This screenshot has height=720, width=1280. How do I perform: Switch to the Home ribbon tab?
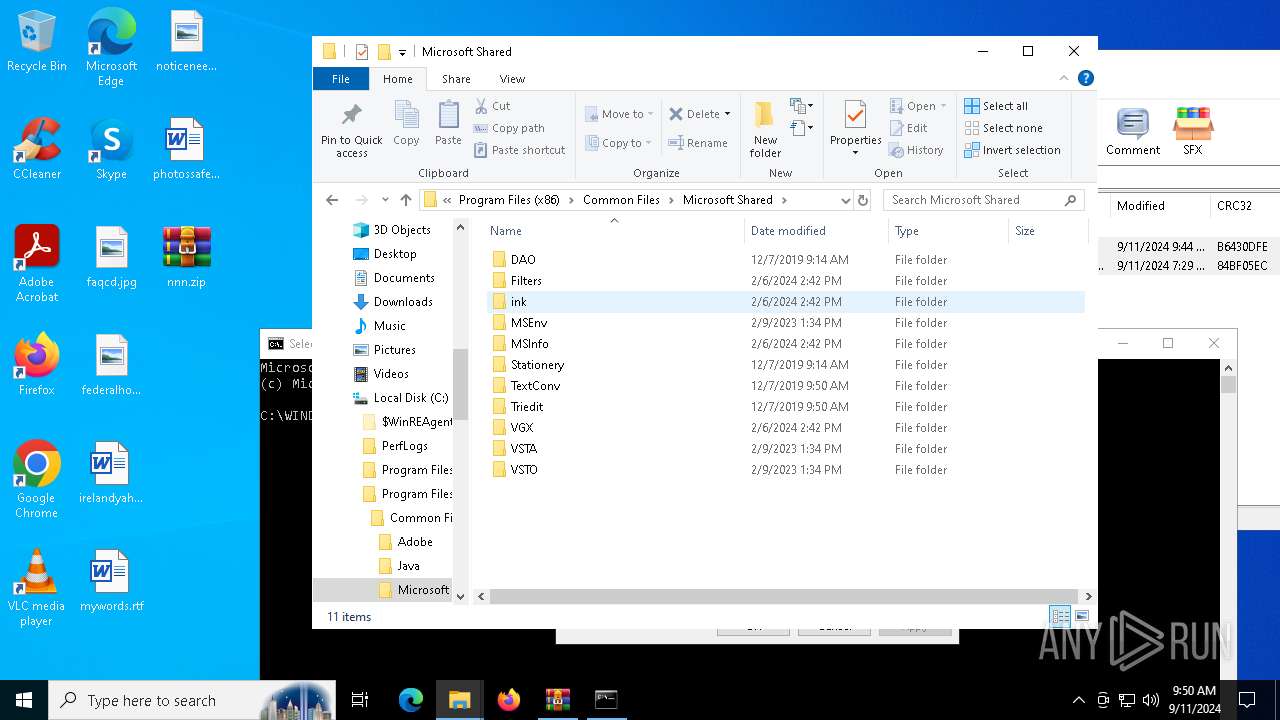click(397, 79)
